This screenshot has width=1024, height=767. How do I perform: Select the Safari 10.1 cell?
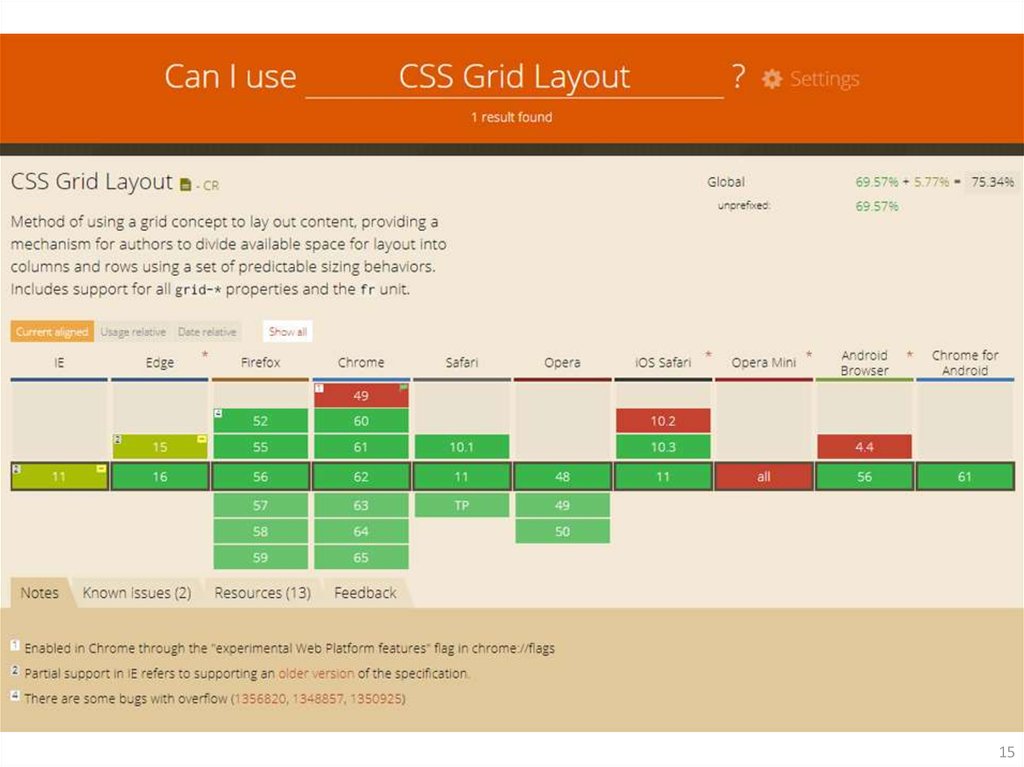pyautogui.click(x=462, y=447)
